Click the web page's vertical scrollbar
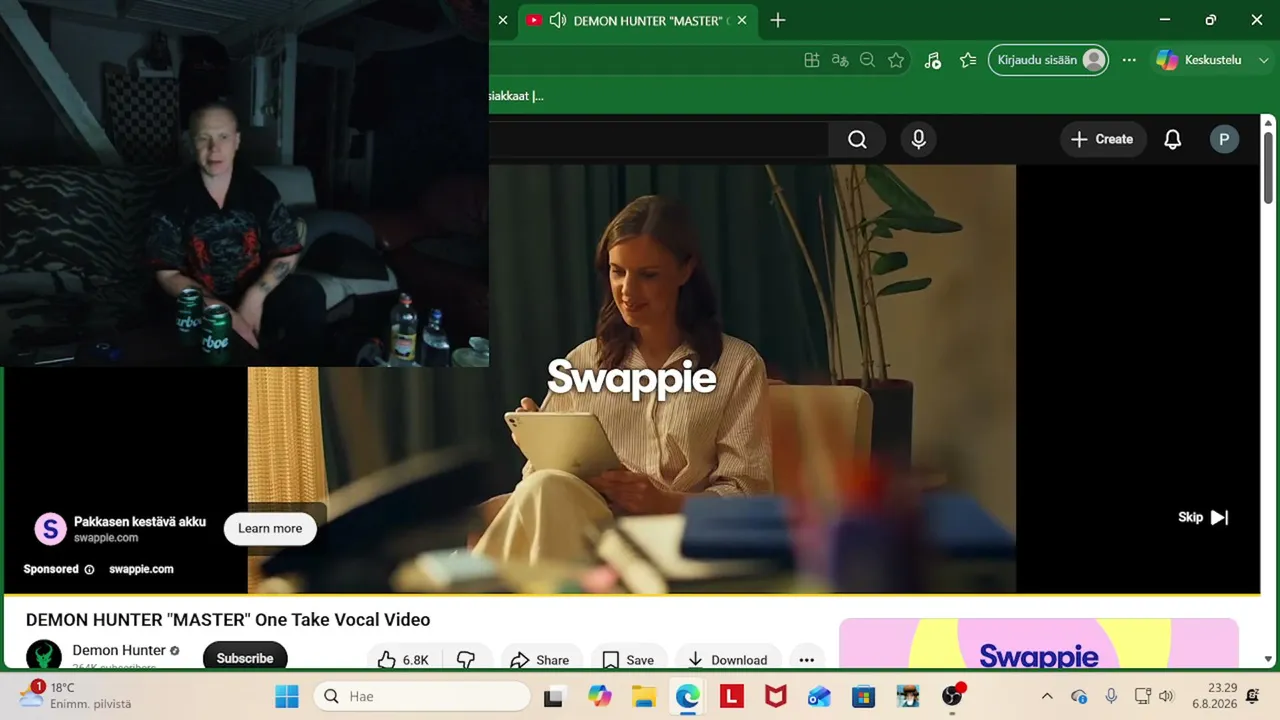 1268,166
